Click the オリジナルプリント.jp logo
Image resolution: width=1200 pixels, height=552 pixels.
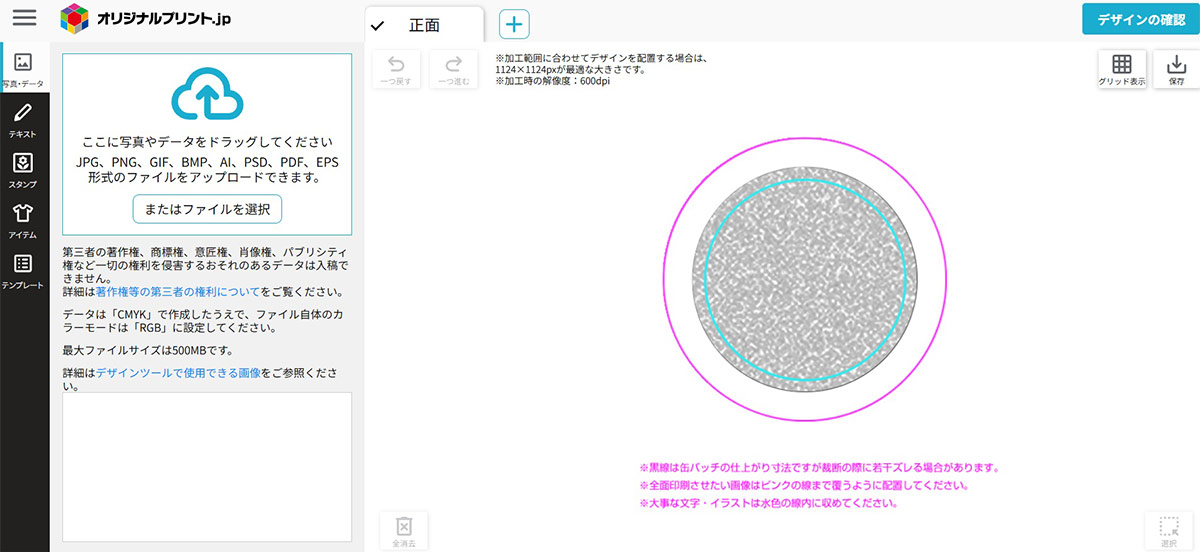(x=146, y=18)
